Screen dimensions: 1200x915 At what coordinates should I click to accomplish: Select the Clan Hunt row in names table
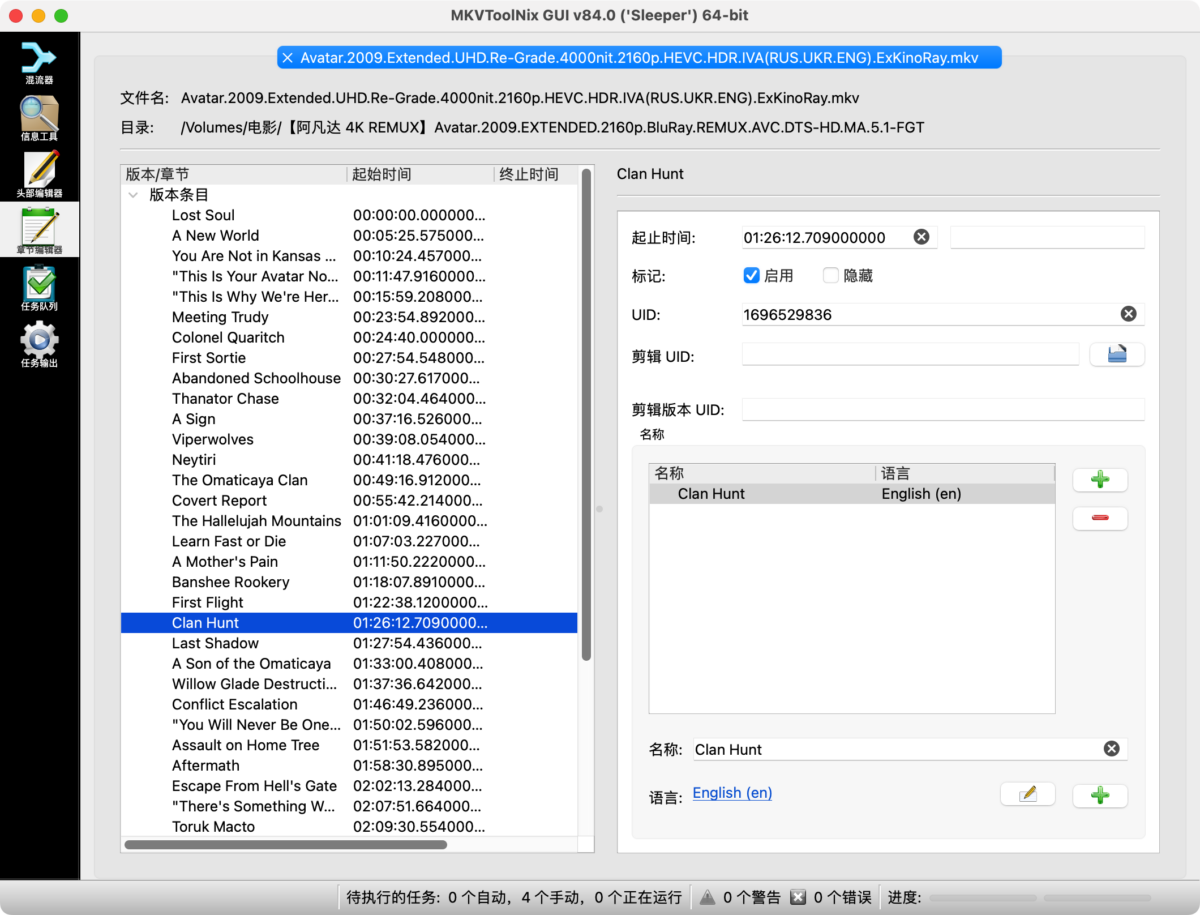(852, 493)
